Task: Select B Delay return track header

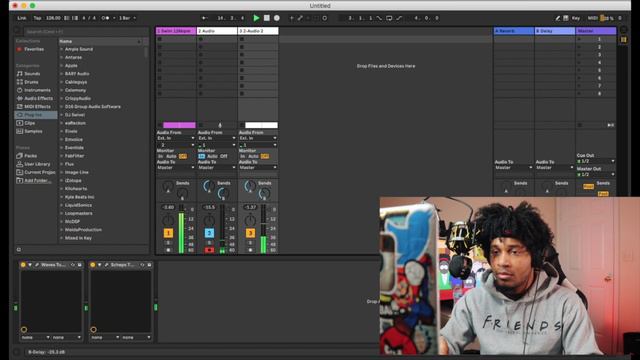Action: pyautogui.click(x=555, y=31)
